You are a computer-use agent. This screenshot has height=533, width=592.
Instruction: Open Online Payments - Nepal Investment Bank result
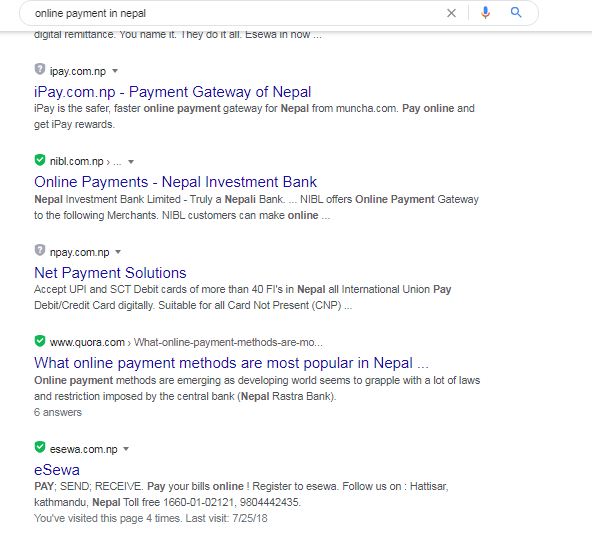tap(176, 182)
